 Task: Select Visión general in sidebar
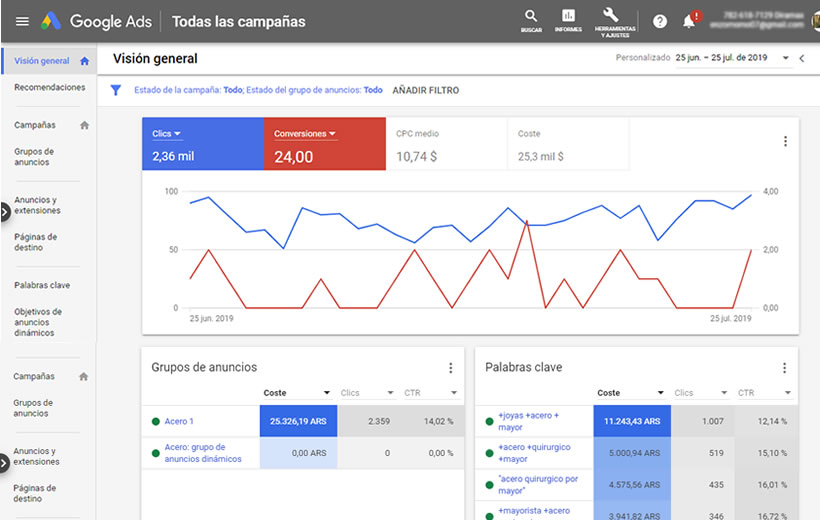[42, 61]
